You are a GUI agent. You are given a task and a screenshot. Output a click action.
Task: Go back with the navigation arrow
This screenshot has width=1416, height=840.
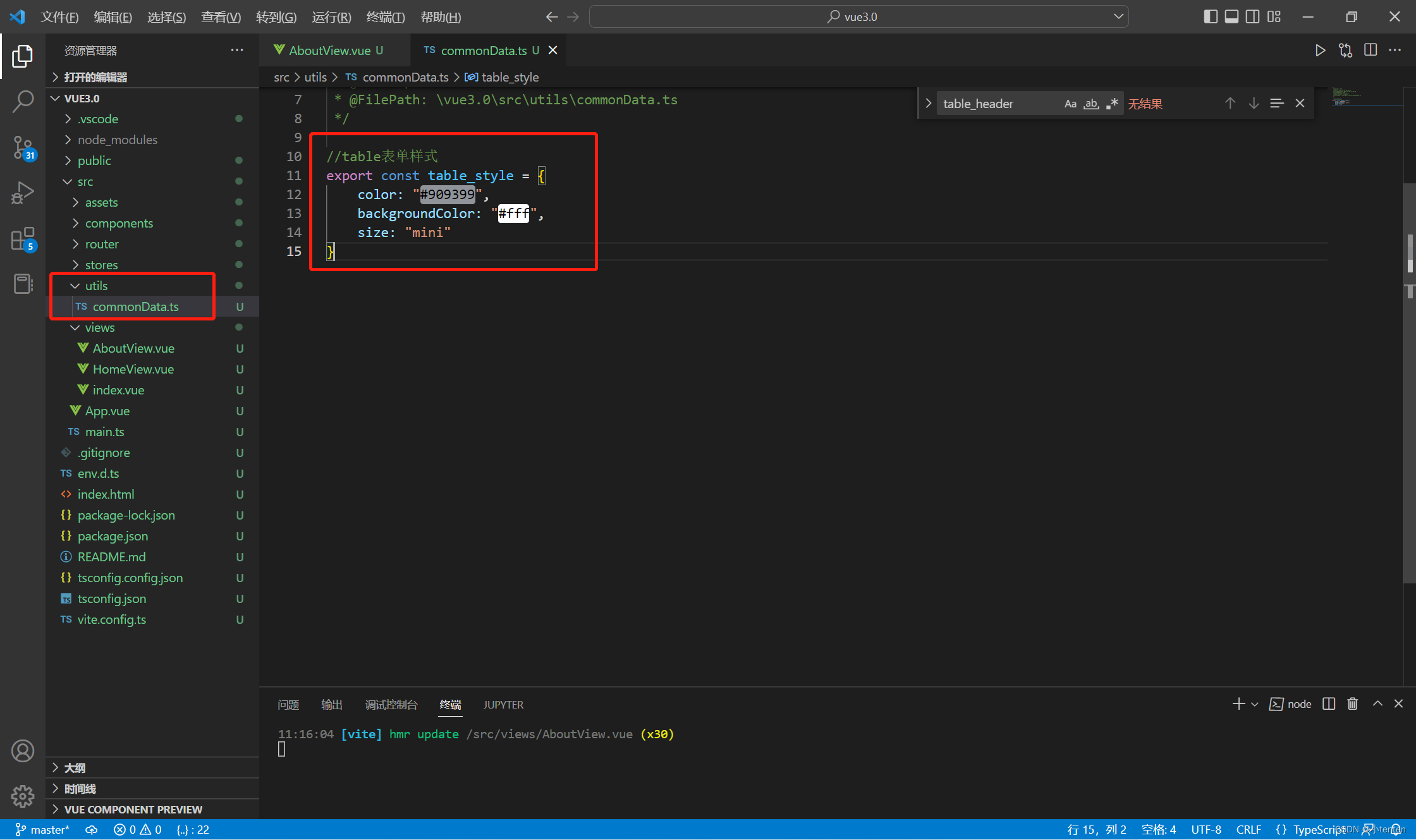552,17
